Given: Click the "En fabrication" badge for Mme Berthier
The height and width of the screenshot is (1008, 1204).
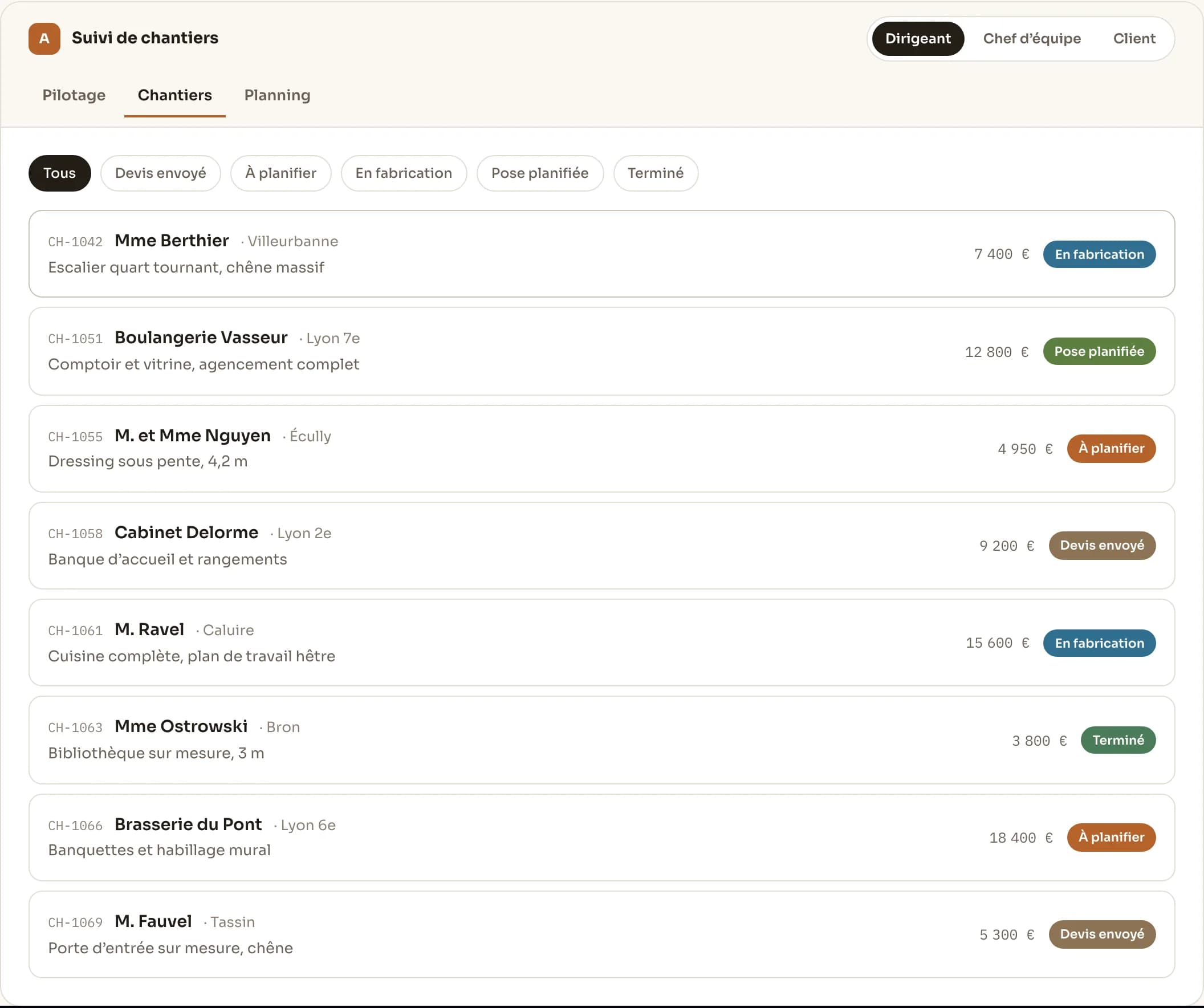Looking at the screenshot, I should pos(1099,255).
